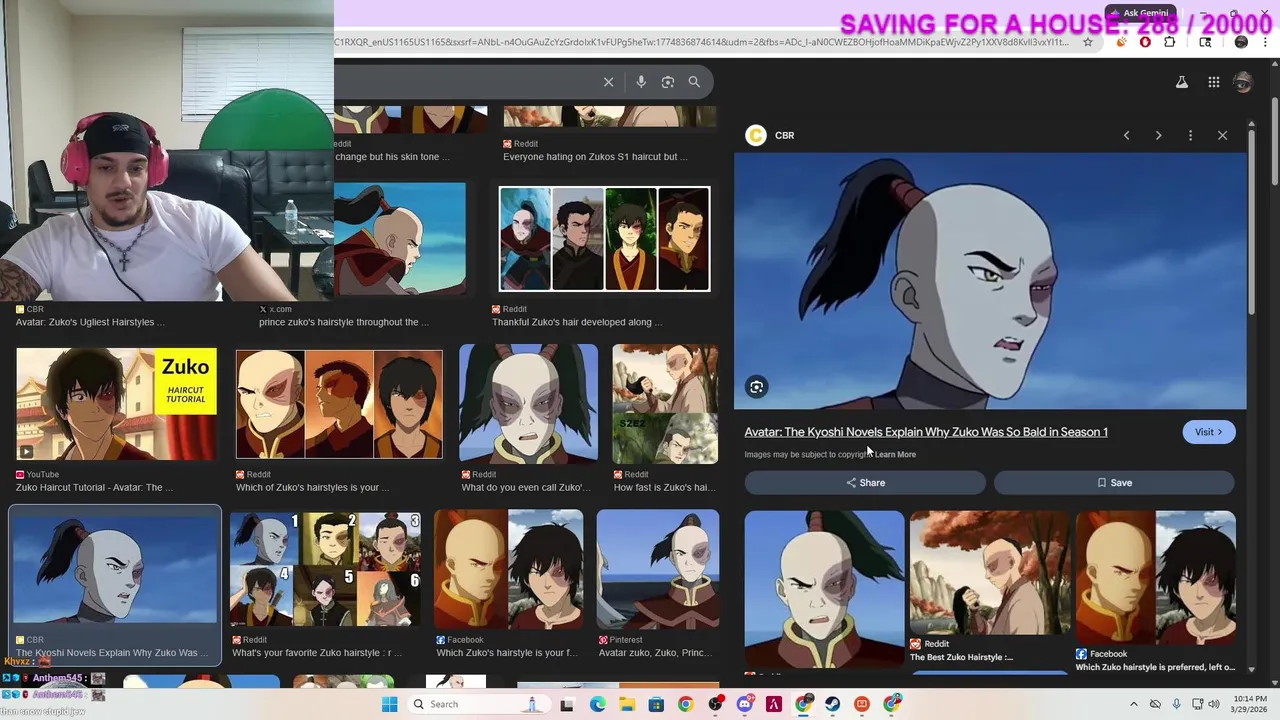
Task: Open File Explorer from taskbar
Action: (627, 704)
